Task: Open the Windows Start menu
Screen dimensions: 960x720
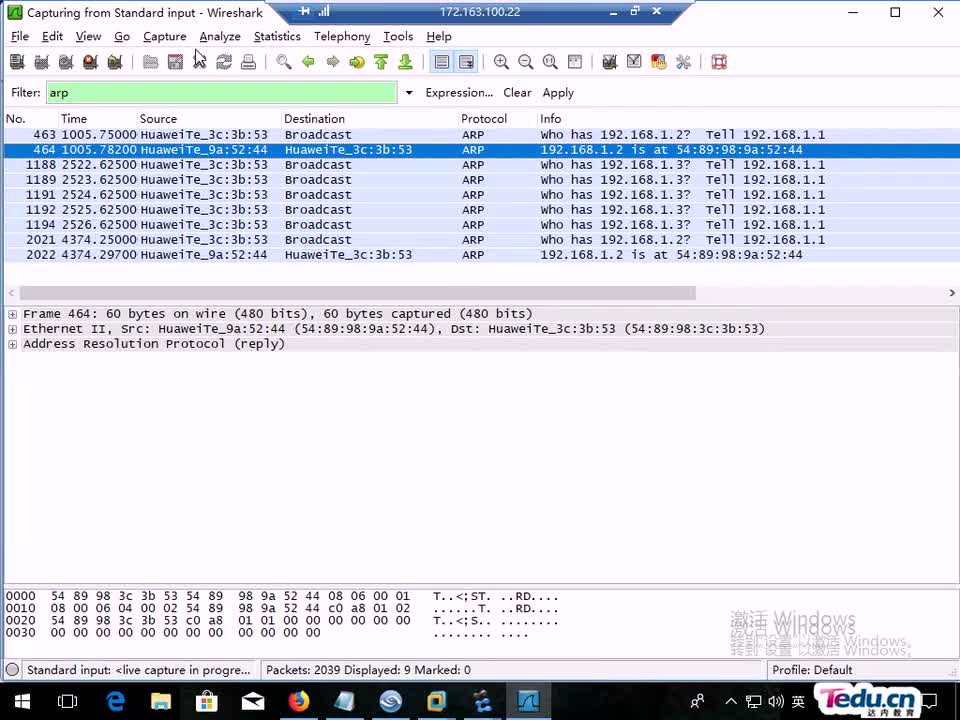Action: coord(22,701)
